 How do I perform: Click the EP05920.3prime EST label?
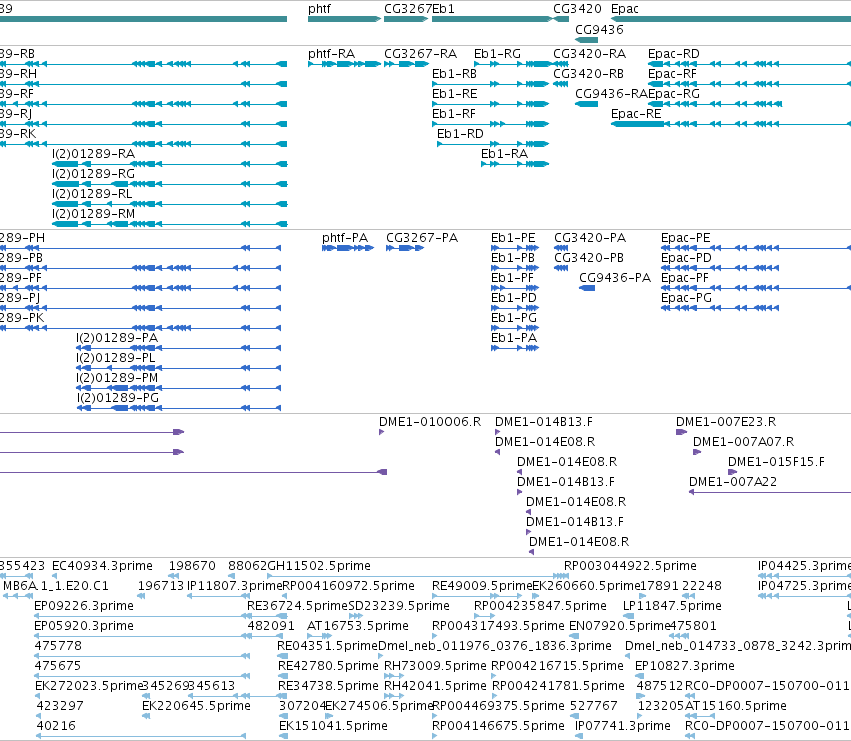tap(84, 626)
